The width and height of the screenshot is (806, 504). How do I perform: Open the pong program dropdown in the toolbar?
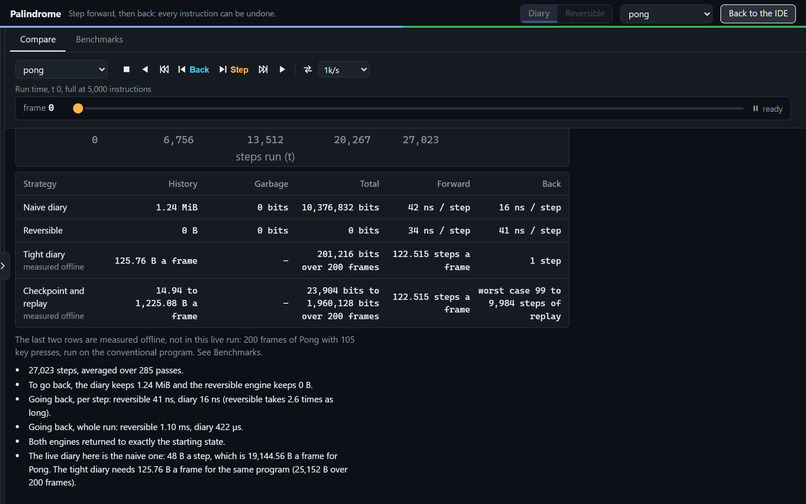click(62, 69)
